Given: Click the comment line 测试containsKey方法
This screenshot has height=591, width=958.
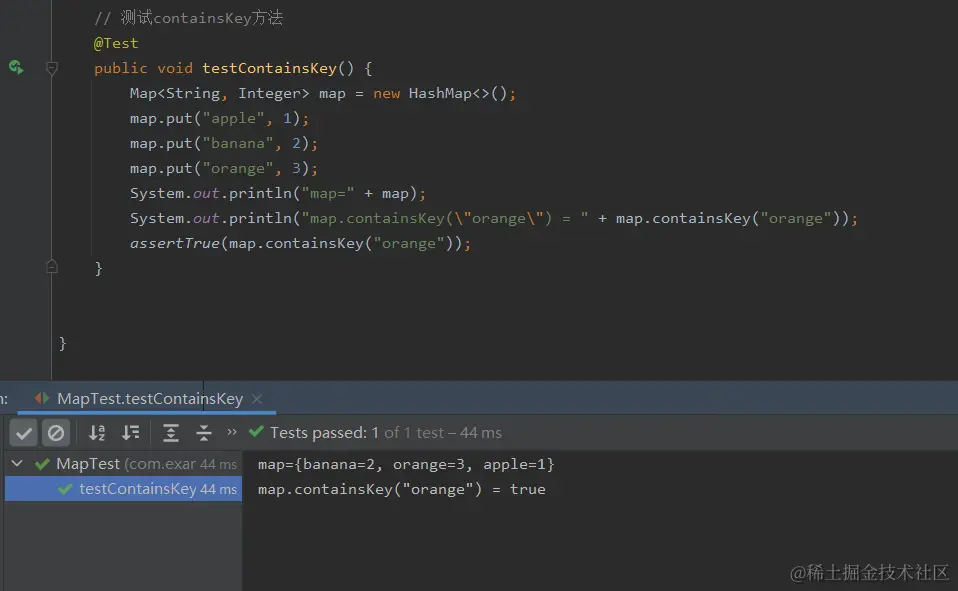Looking at the screenshot, I should pyautogui.click(x=189, y=18).
